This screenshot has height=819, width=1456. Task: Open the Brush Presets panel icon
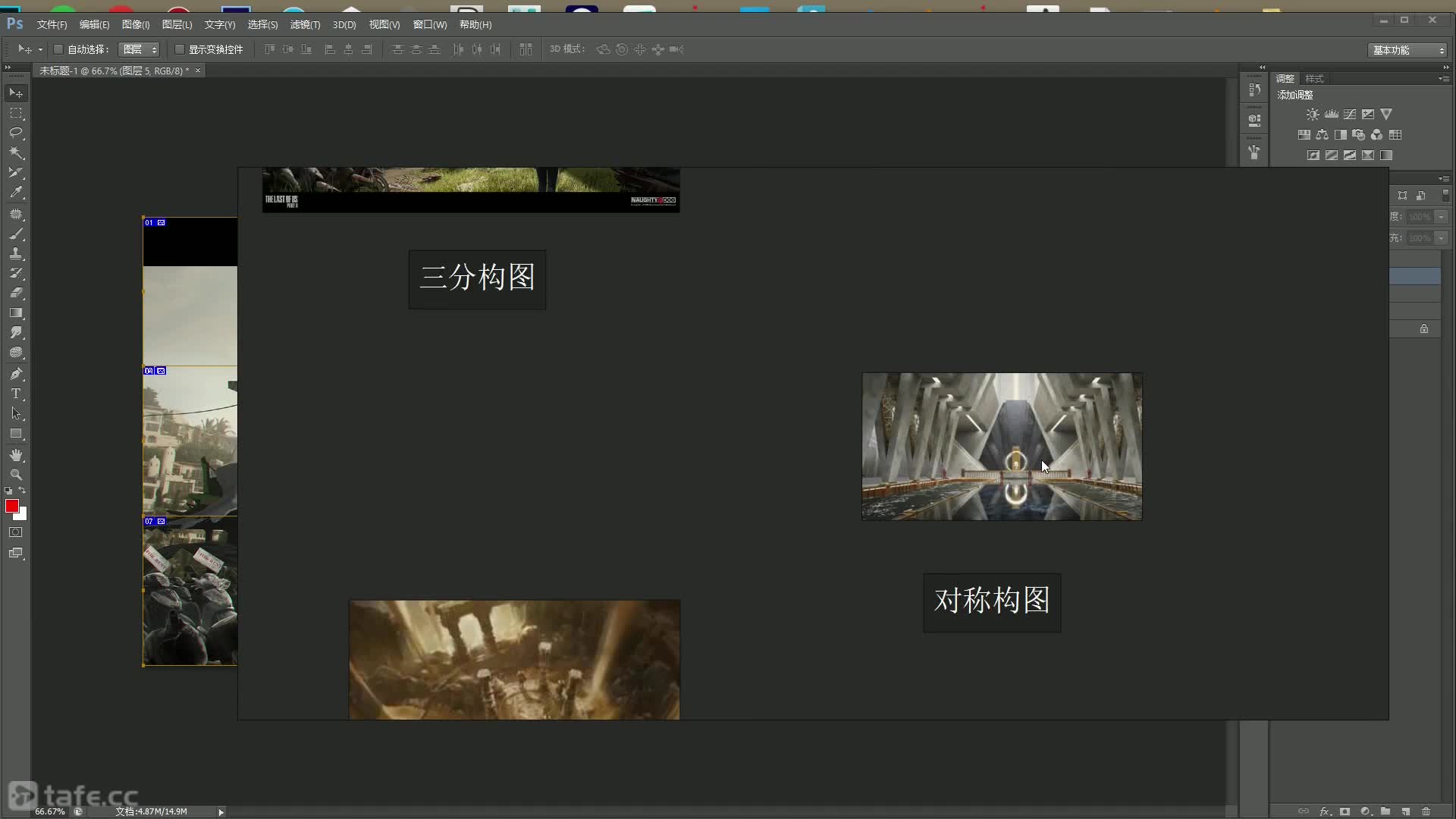coord(1254,152)
